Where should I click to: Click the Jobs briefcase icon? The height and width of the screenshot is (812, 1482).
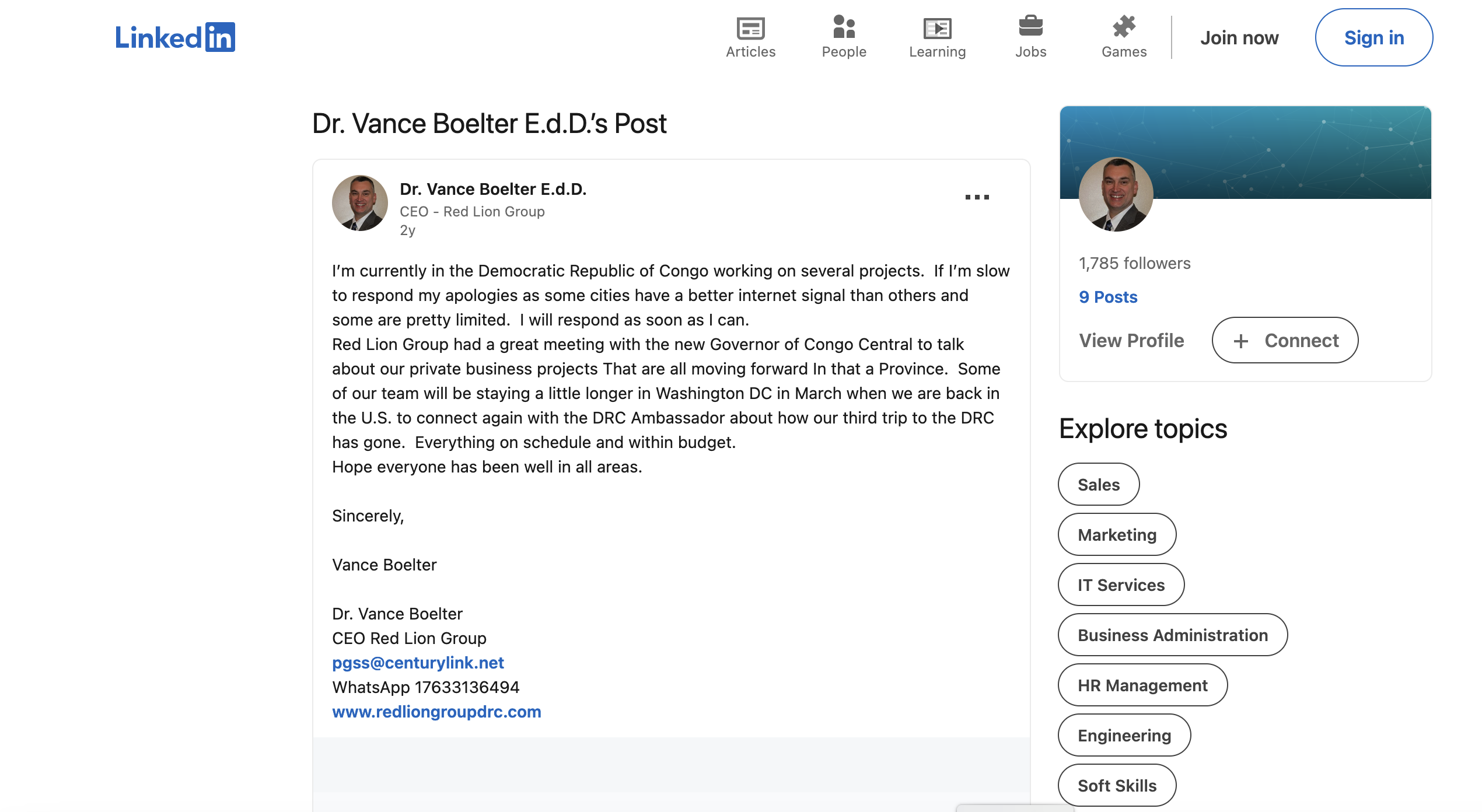point(1030,27)
